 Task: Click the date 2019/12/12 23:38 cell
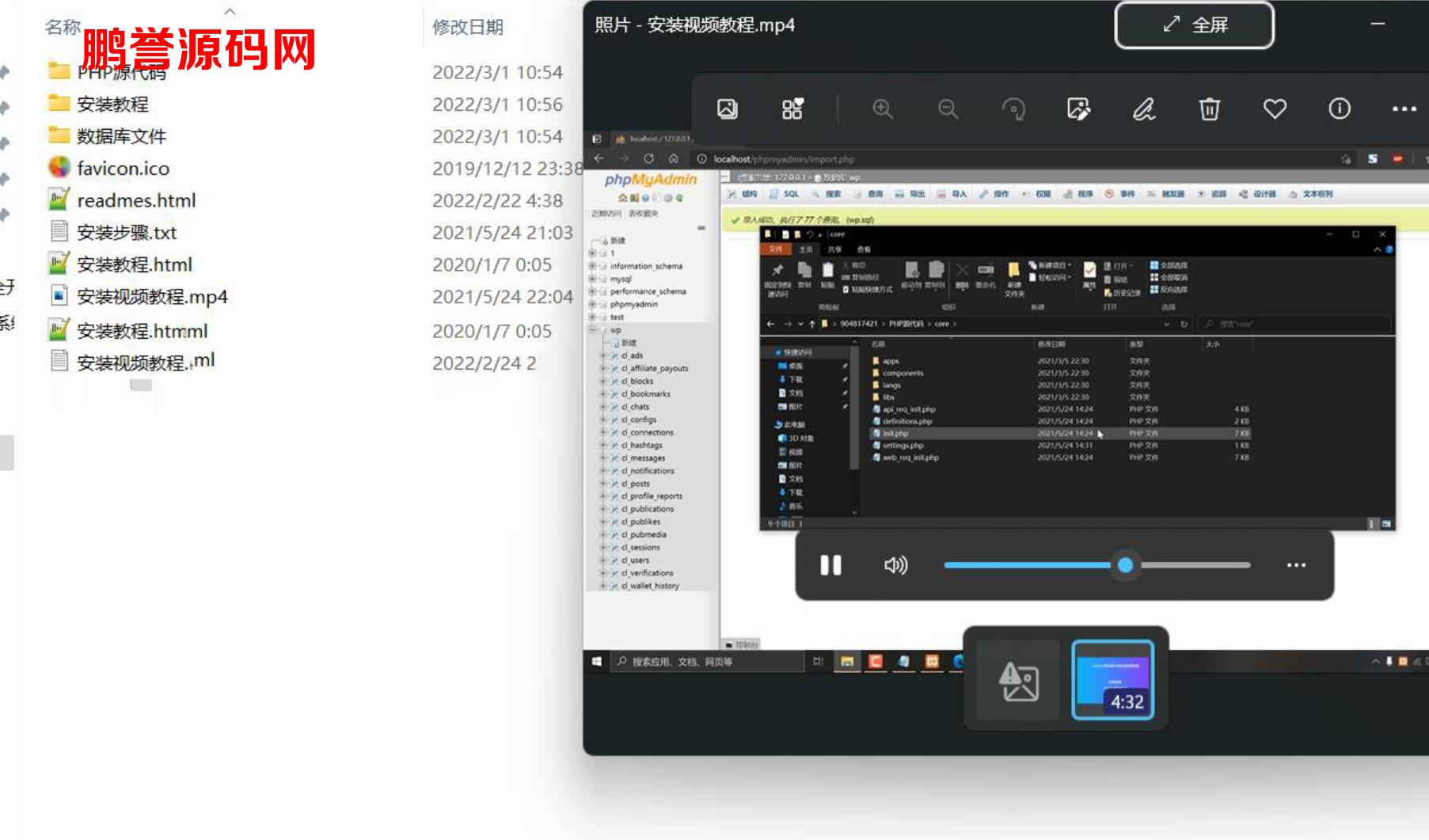coord(507,169)
